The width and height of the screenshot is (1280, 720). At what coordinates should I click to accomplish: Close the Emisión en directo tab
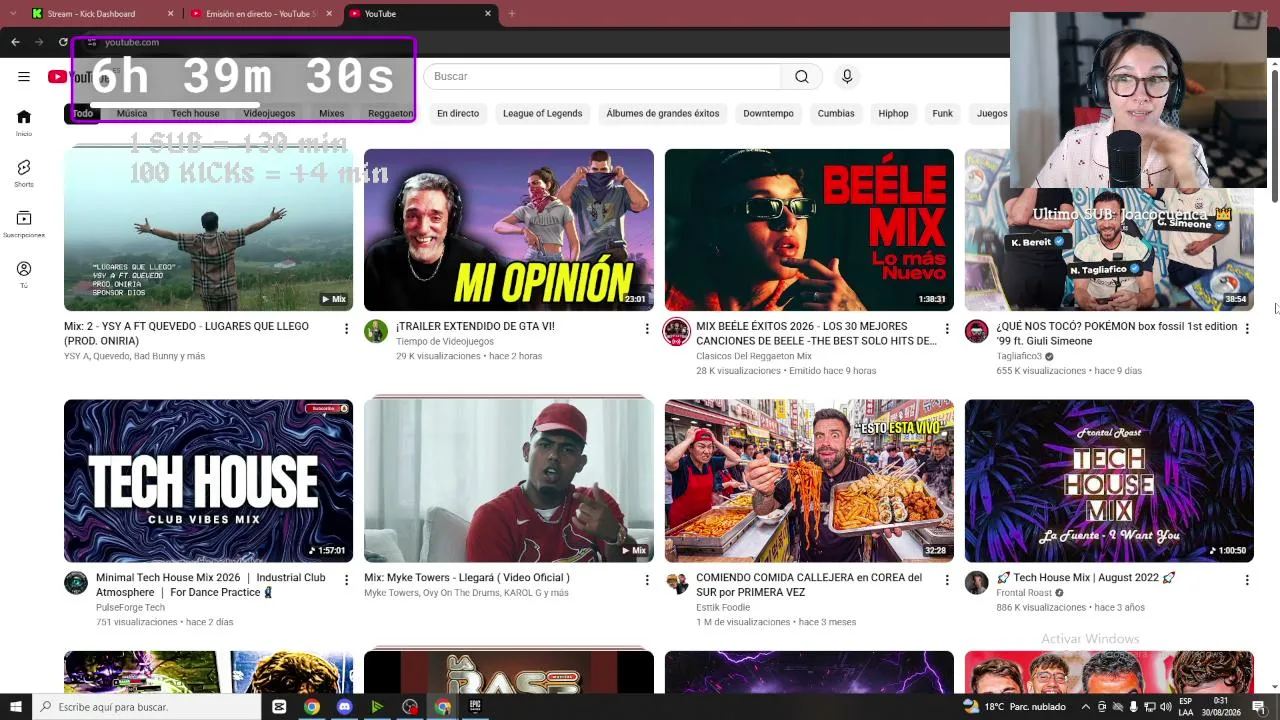pos(329,14)
